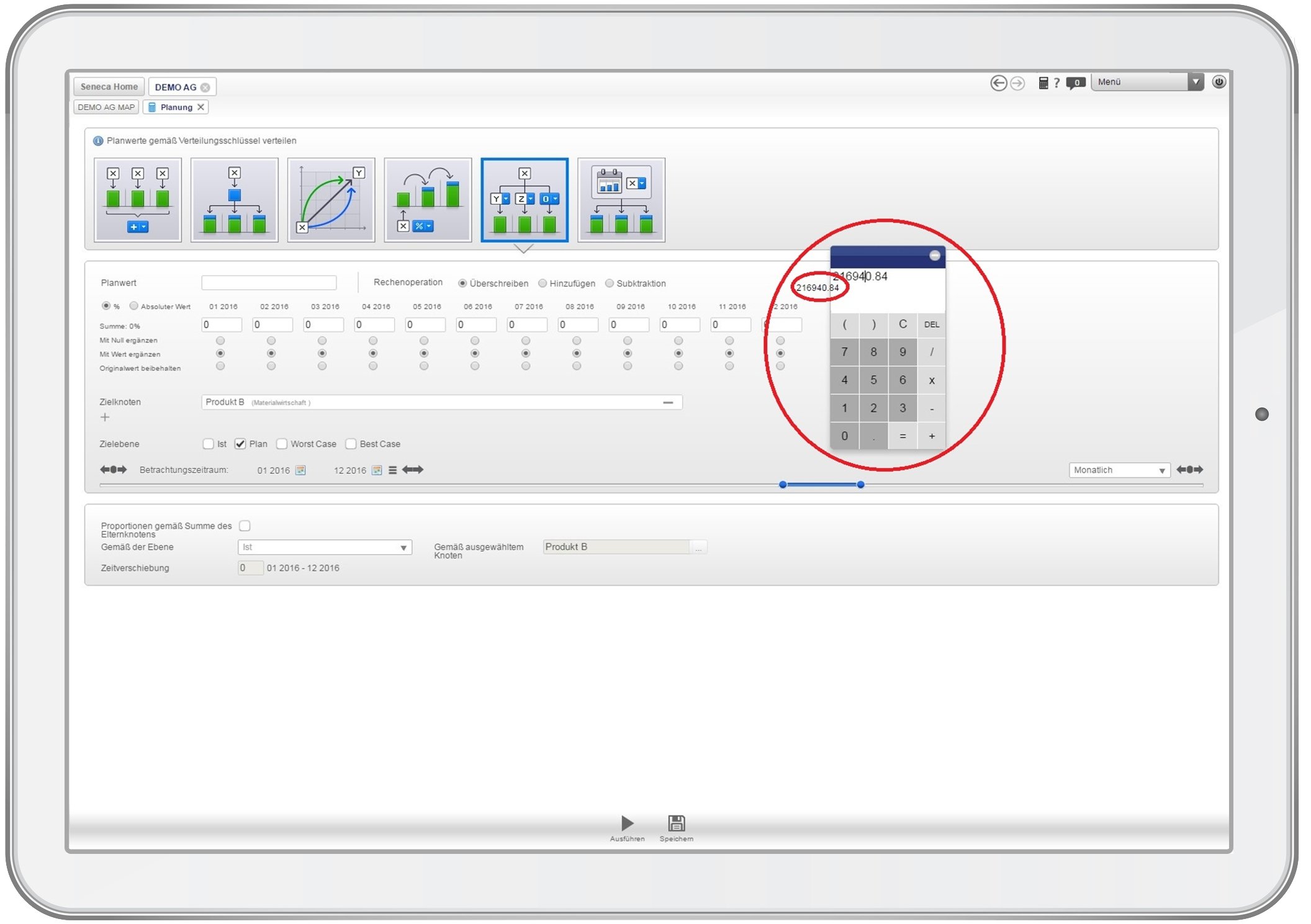1311x924 pixels.
Task: Enable the Worst Case checkbox
Action: 282,444
